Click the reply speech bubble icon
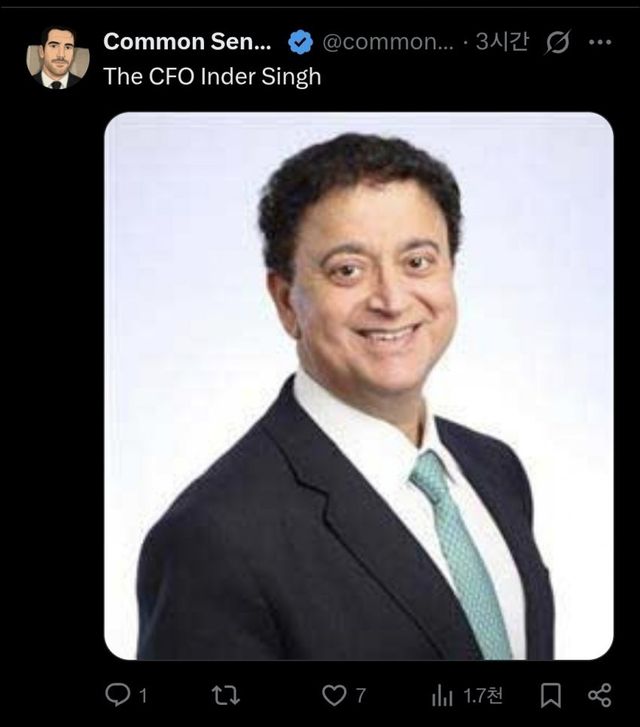640x727 pixels. 116,695
